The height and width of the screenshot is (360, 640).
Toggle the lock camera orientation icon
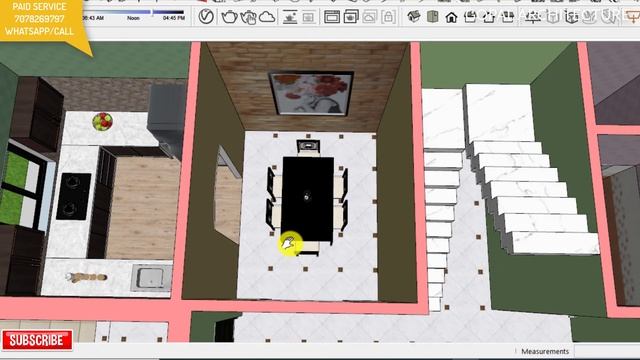point(388,17)
